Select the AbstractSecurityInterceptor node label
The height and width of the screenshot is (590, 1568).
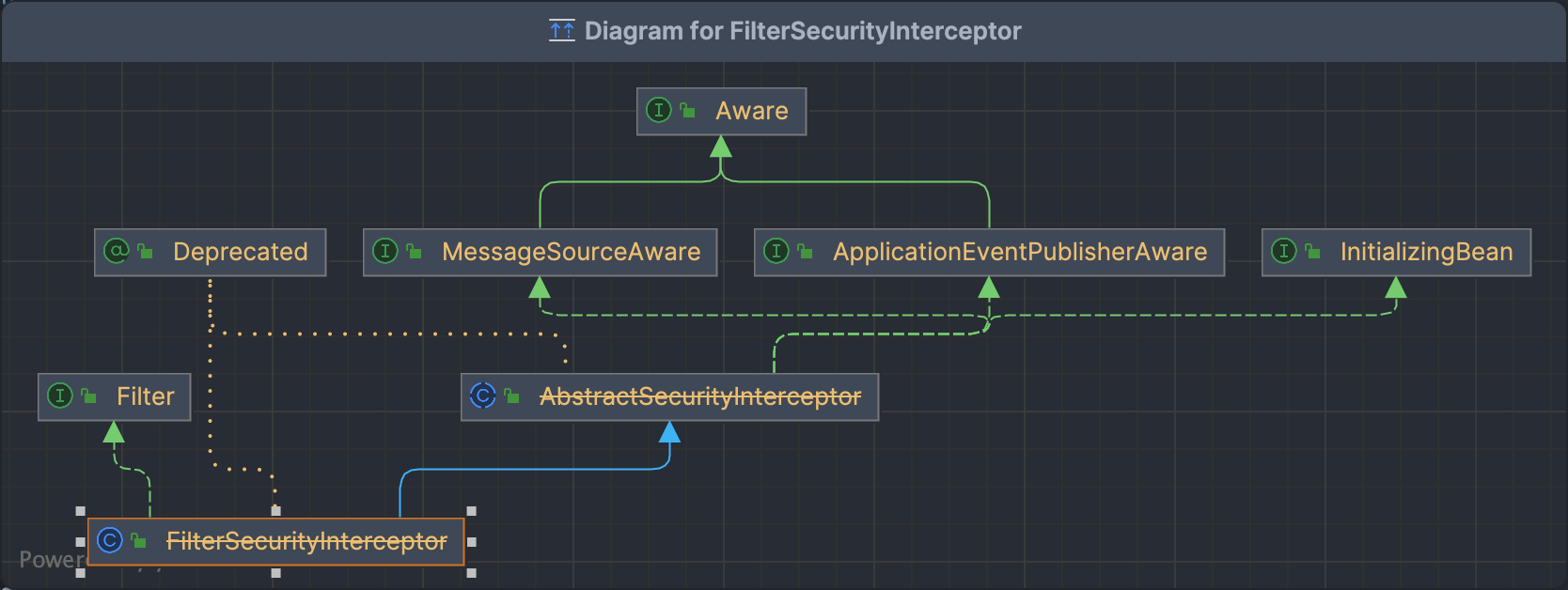coord(700,396)
